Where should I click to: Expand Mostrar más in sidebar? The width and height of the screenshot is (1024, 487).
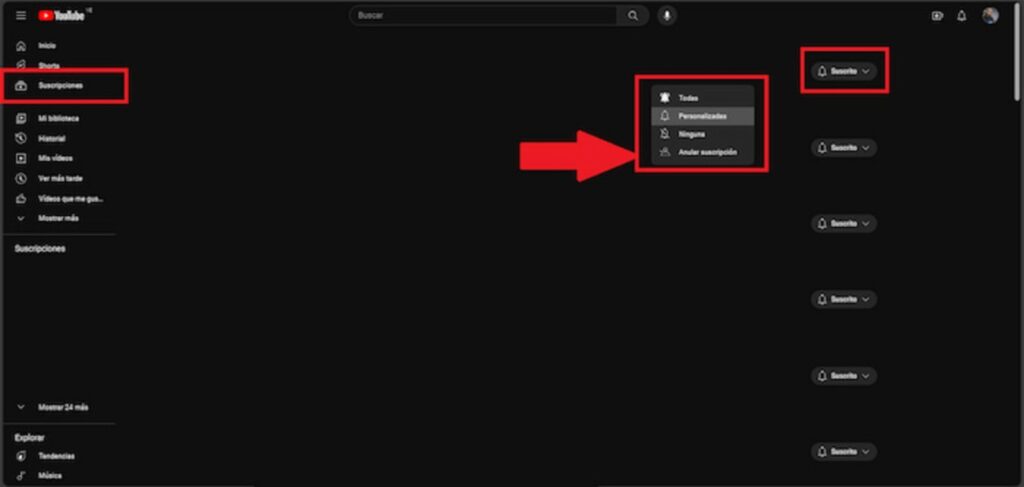coord(59,218)
